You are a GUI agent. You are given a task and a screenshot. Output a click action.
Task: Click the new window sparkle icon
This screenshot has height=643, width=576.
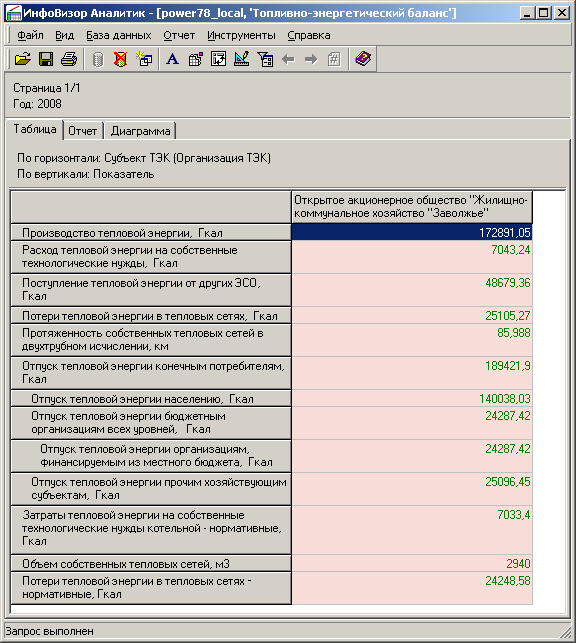pos(144,59)
